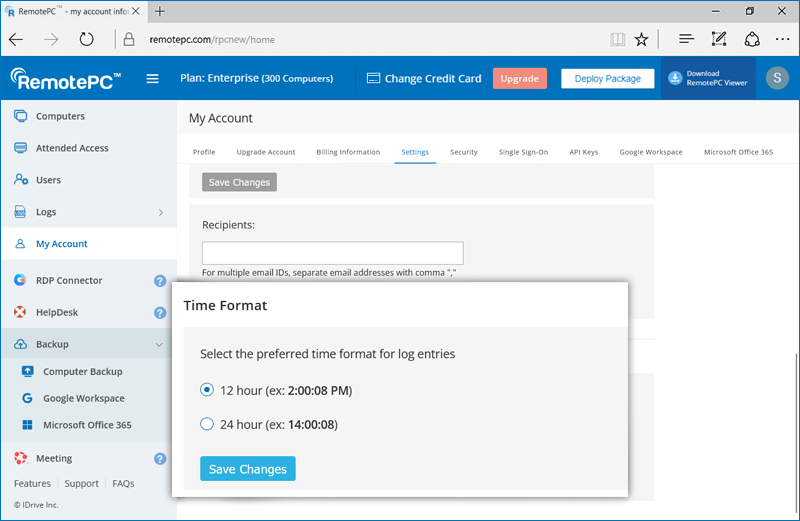Open Computer Backup in the sidebar
800x521 pixels.
point(82,372)
